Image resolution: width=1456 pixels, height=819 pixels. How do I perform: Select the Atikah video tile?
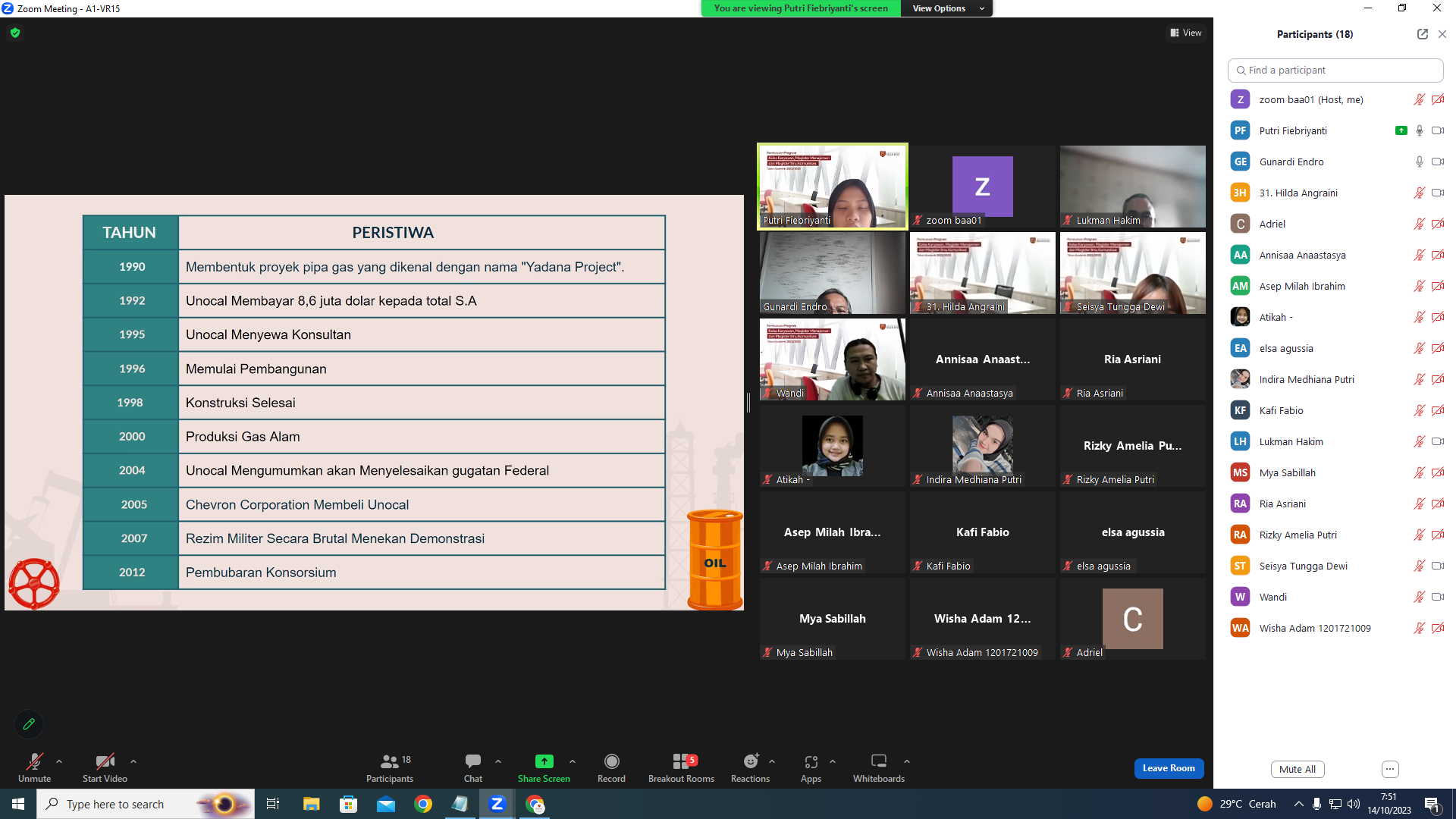[x=833, y=446]
